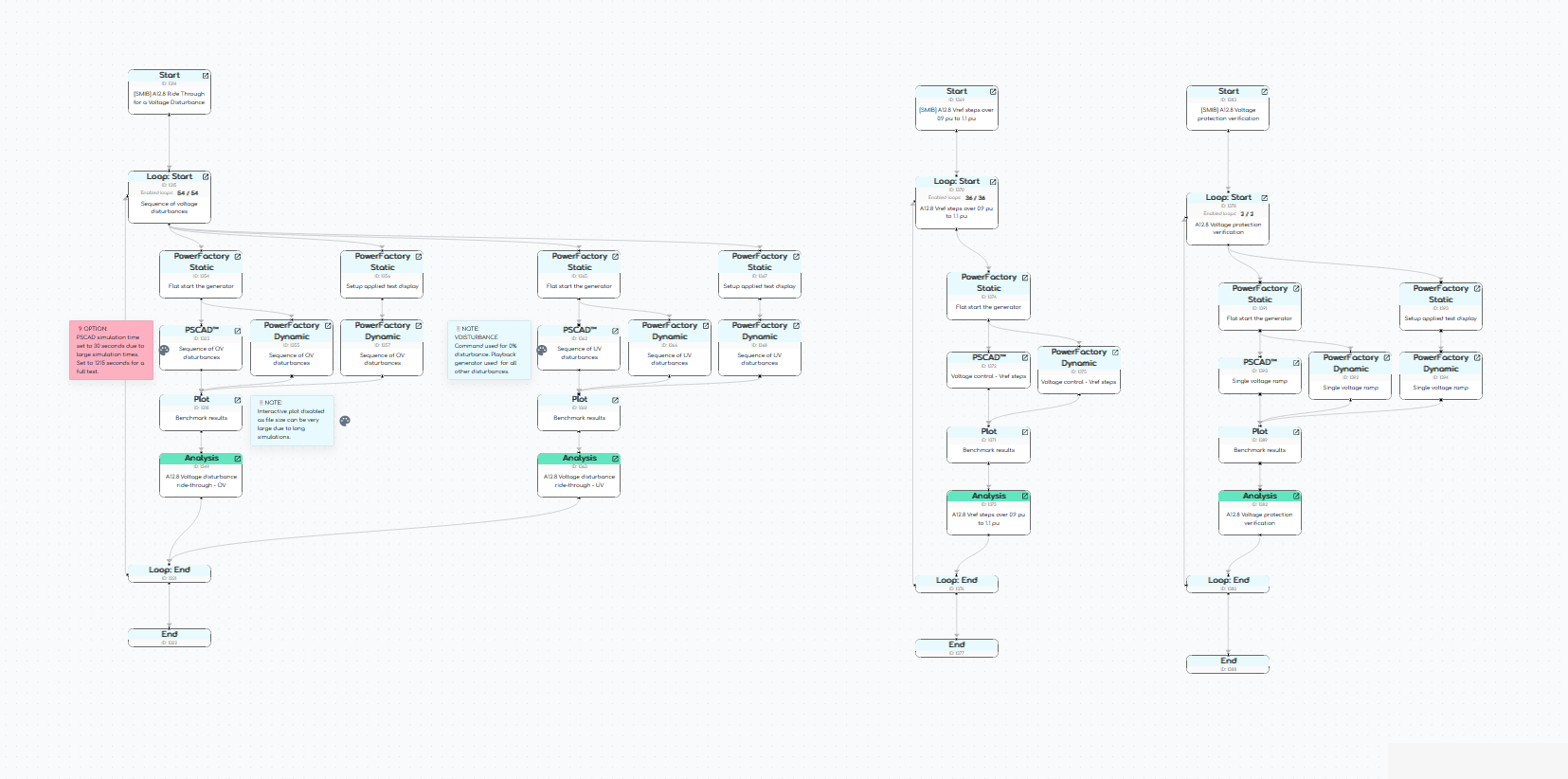This screenshot has height=779, width=1568.
Task: Select Loop: End node ID 1380
Action: click(x=1228, y=584)
